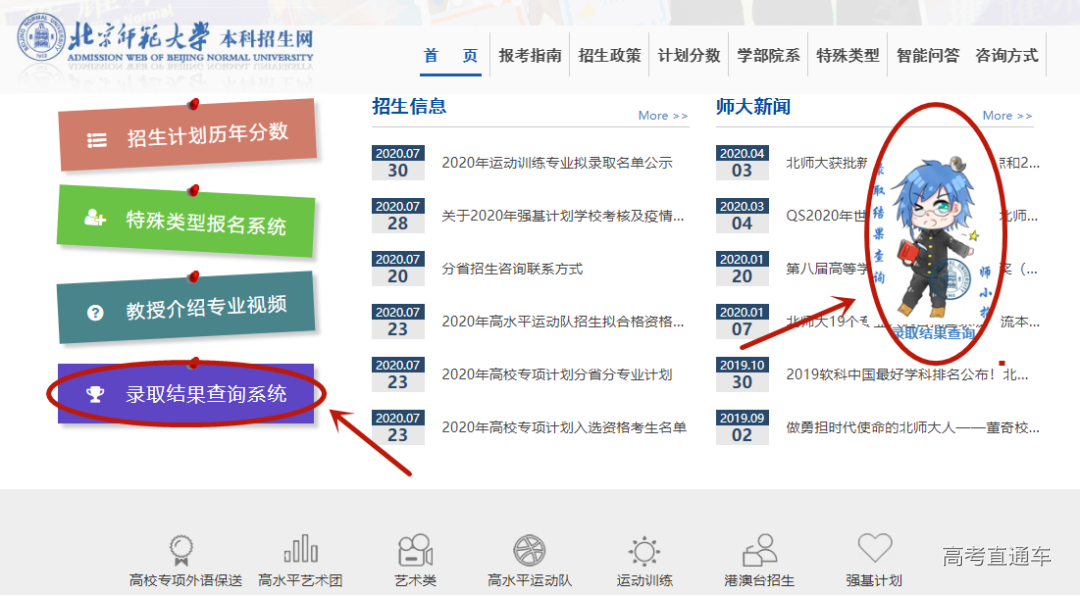Open 2020年运动训练专业拟录取名单公示 article

557,163
